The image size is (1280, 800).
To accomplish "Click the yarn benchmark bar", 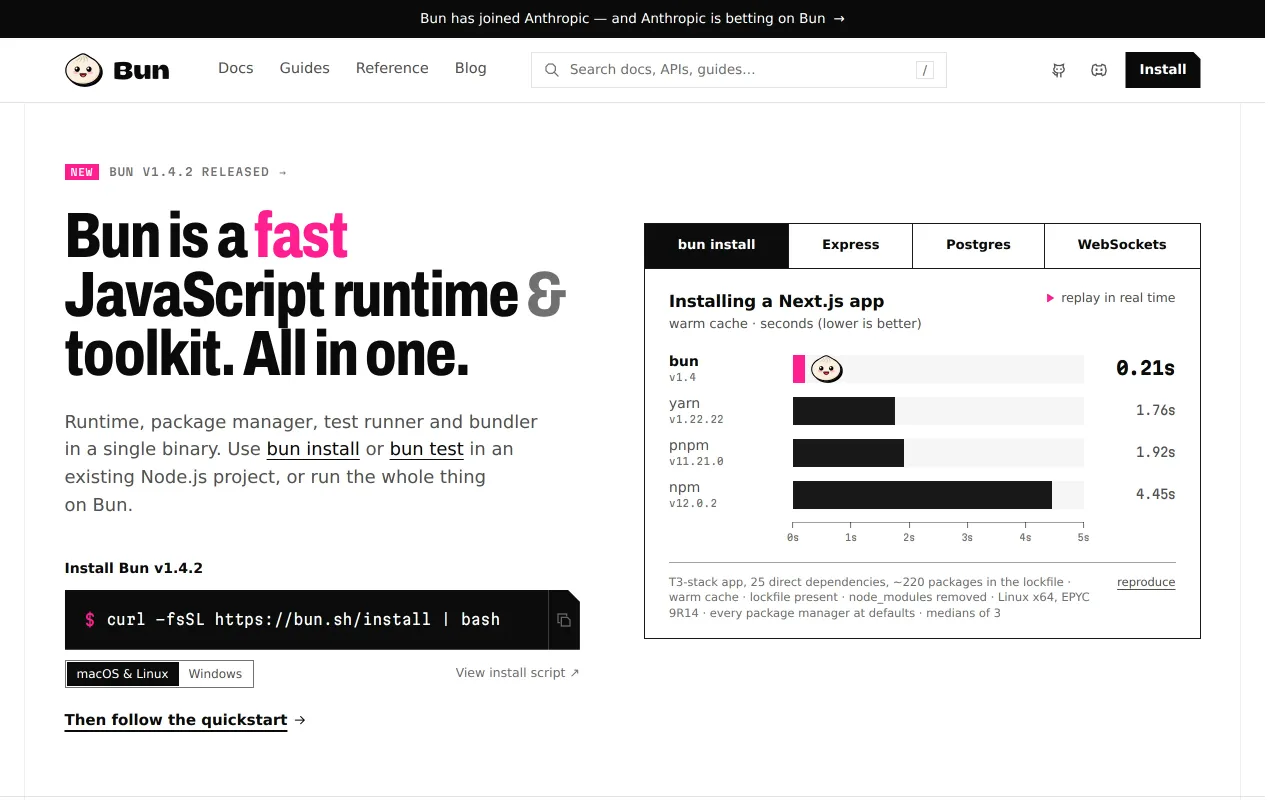I will click(x=844, y=411).
